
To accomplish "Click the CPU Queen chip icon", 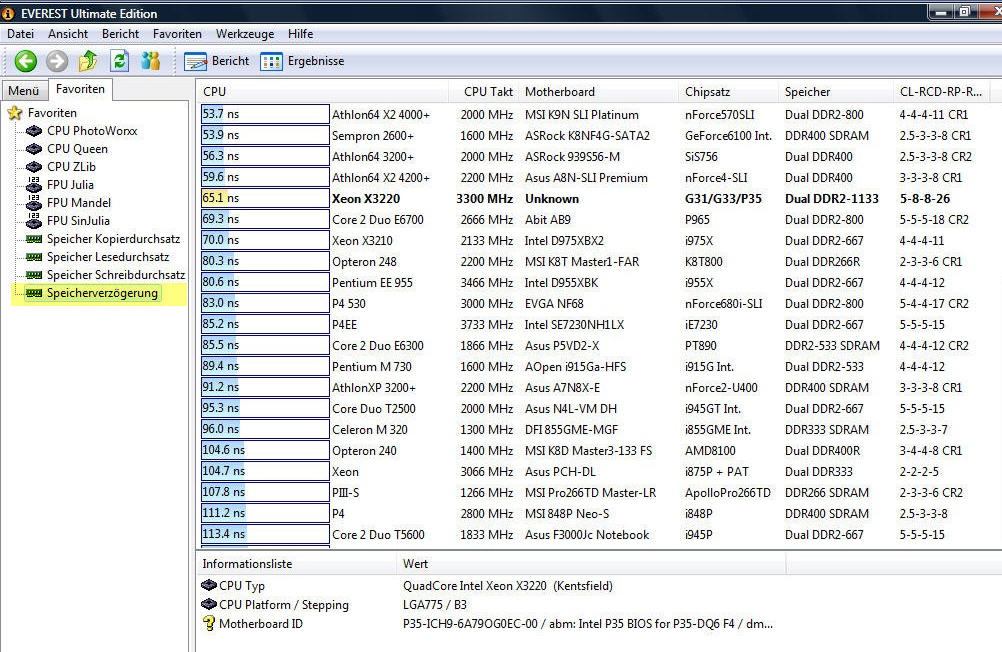I will (x=34, y=149).
